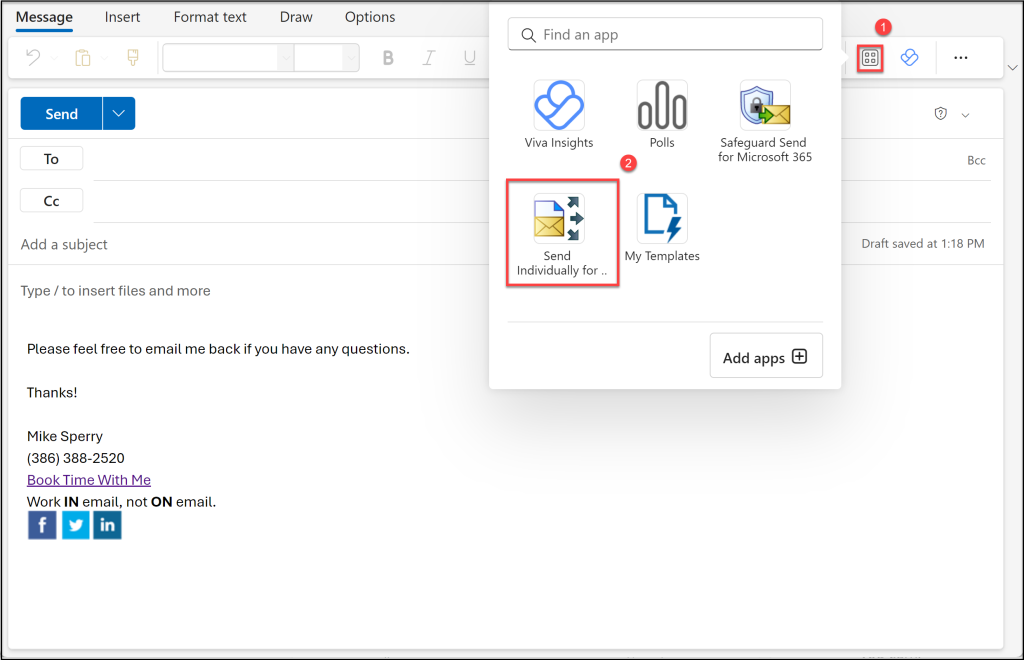Toggle underline formatting
The width and height of the screenshot is (1024, 660).
(x=468, y=58)
